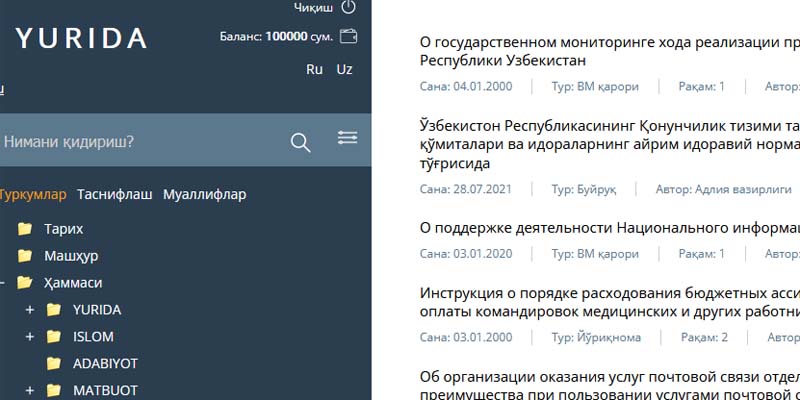
Task: Click the Чиқиш logout link
Action: point(313,7)
